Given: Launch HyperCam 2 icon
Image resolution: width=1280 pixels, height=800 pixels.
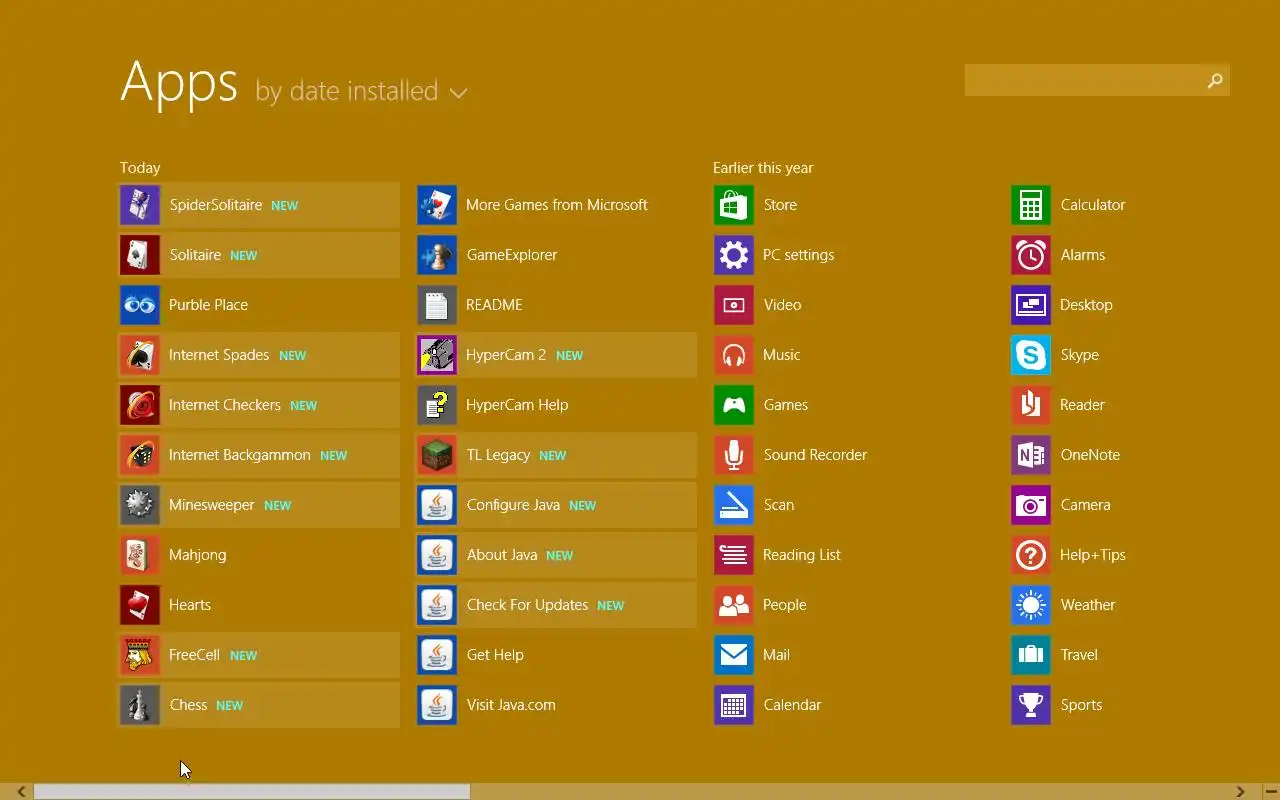Looking at the screenshot, I should coord(437,355).
